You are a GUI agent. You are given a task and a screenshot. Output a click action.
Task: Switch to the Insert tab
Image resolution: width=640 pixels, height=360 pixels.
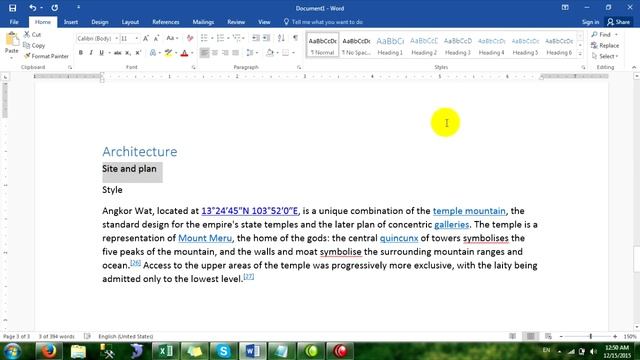[71, 22]
